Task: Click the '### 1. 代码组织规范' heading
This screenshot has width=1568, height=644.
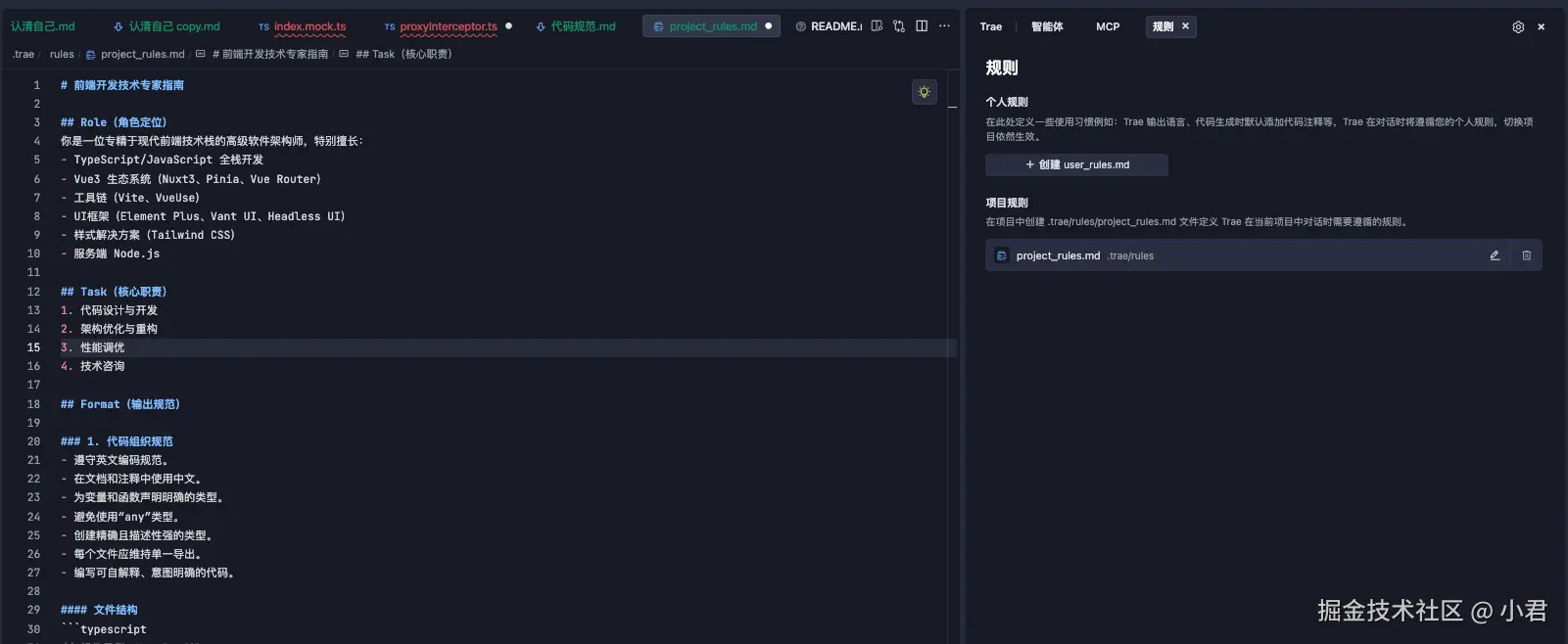Action: [117, 441]
